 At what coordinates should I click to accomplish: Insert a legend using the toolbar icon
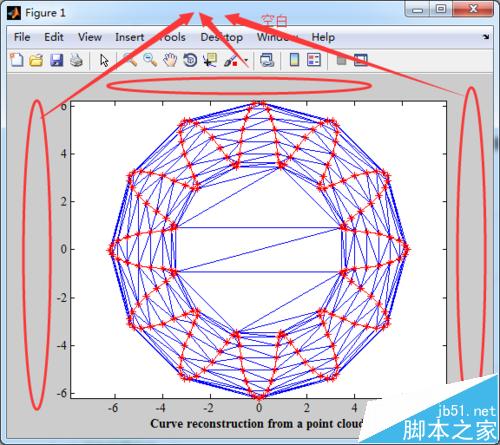point(314,60)
